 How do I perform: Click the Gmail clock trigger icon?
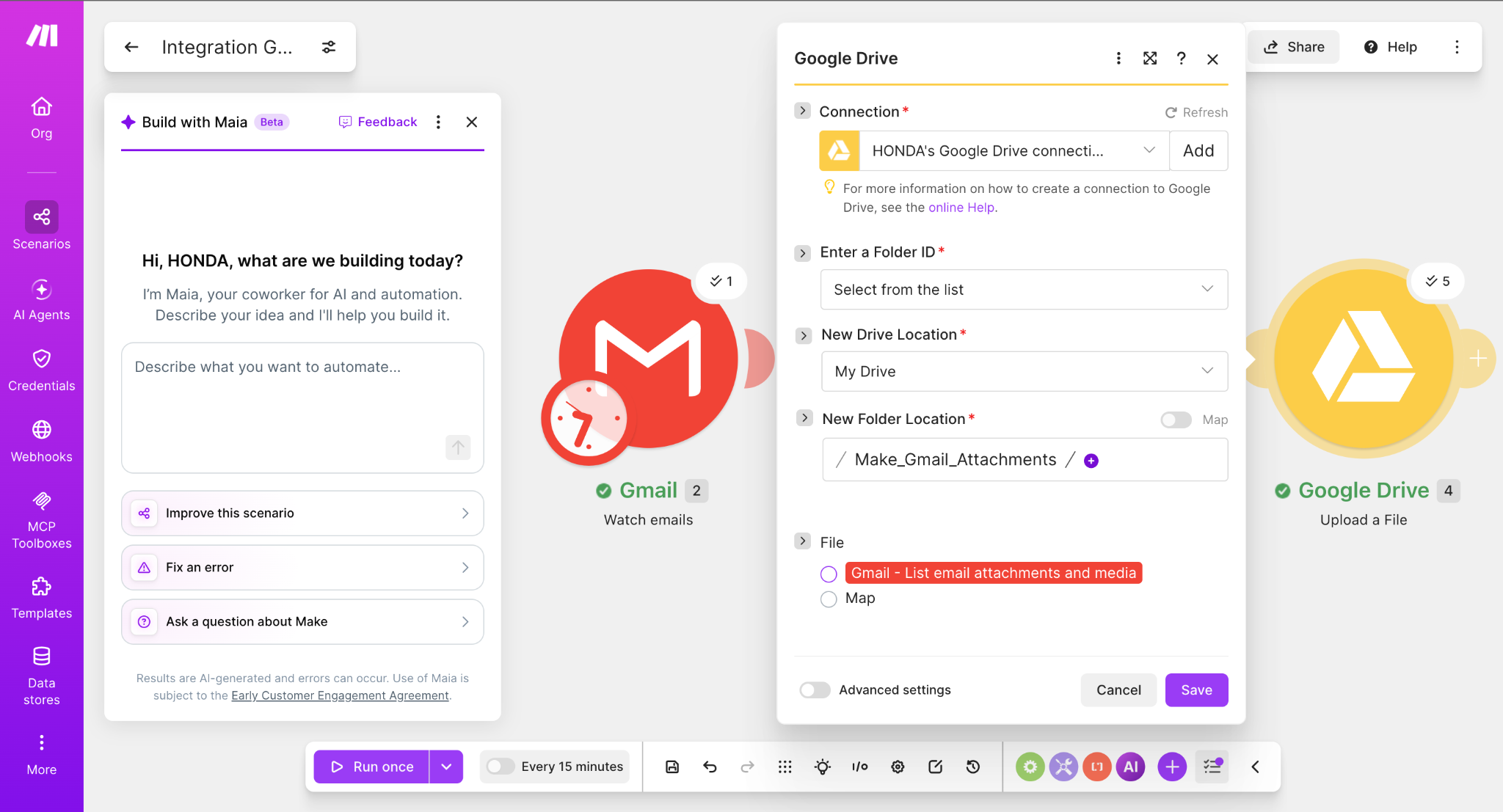pyautogui.click(x=589, y=418)
